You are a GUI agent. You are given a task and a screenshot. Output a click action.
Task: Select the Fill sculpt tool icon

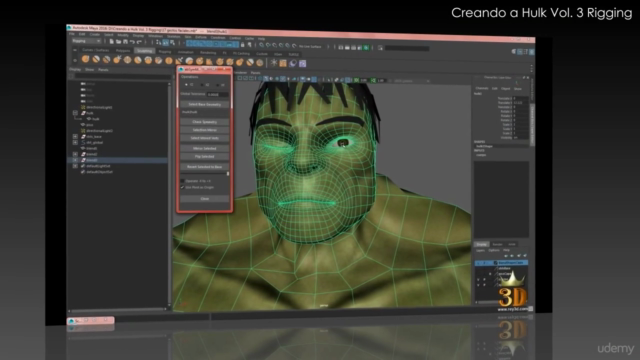click(209, 62)
